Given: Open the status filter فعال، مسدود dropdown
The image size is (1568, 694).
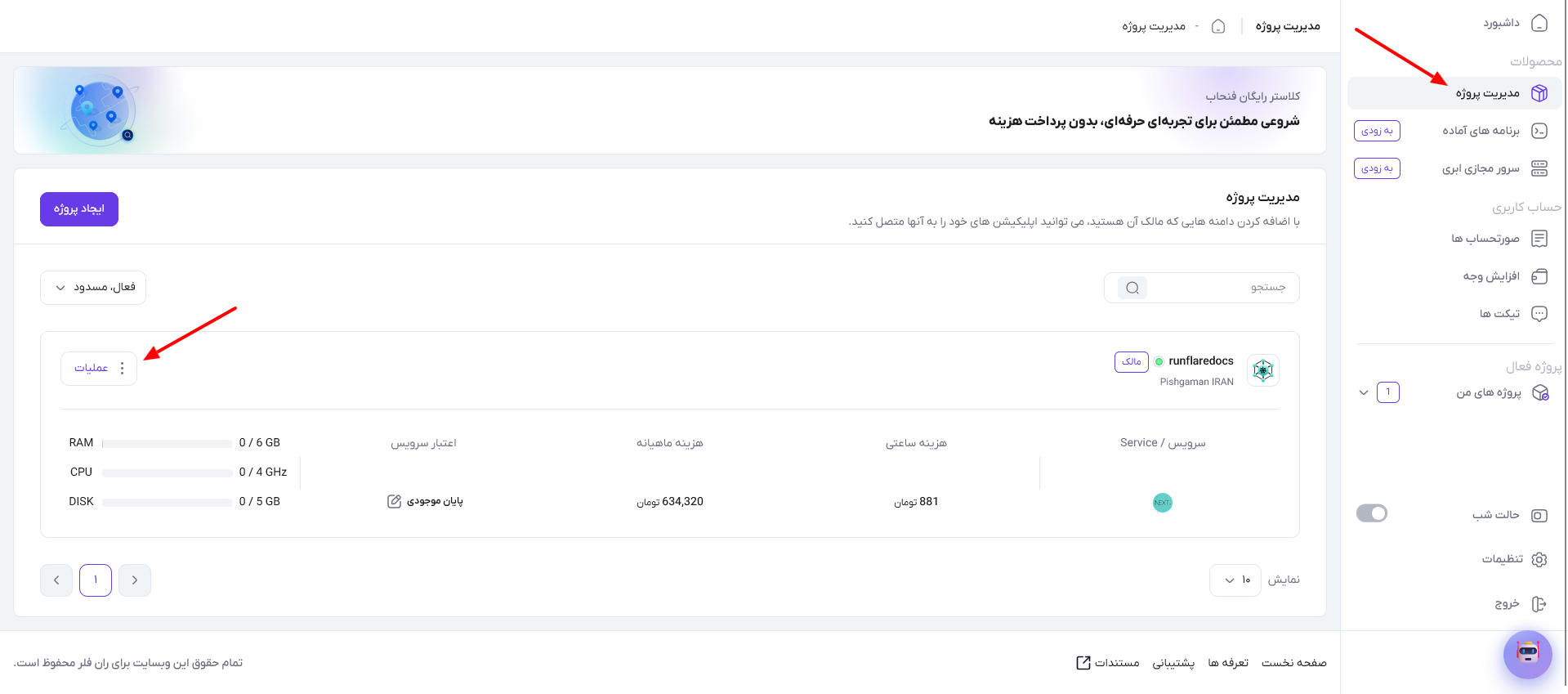Looking at the screenshot, I should coord(93,288).
